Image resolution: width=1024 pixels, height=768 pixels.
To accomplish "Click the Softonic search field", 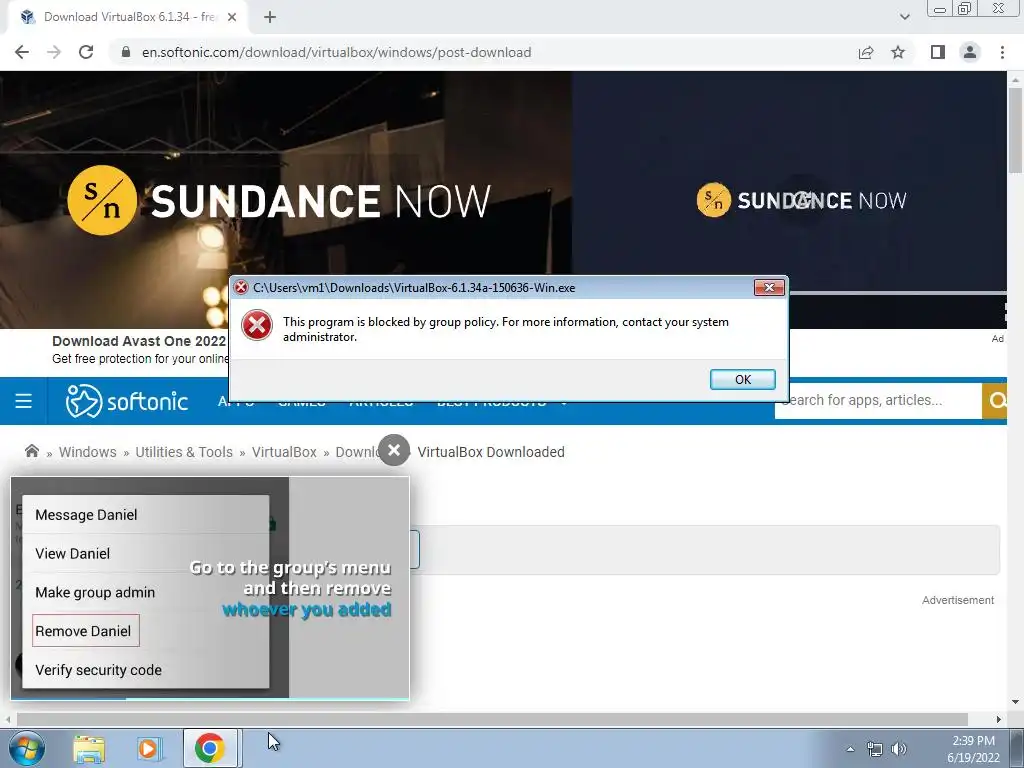I will (878, 400).
